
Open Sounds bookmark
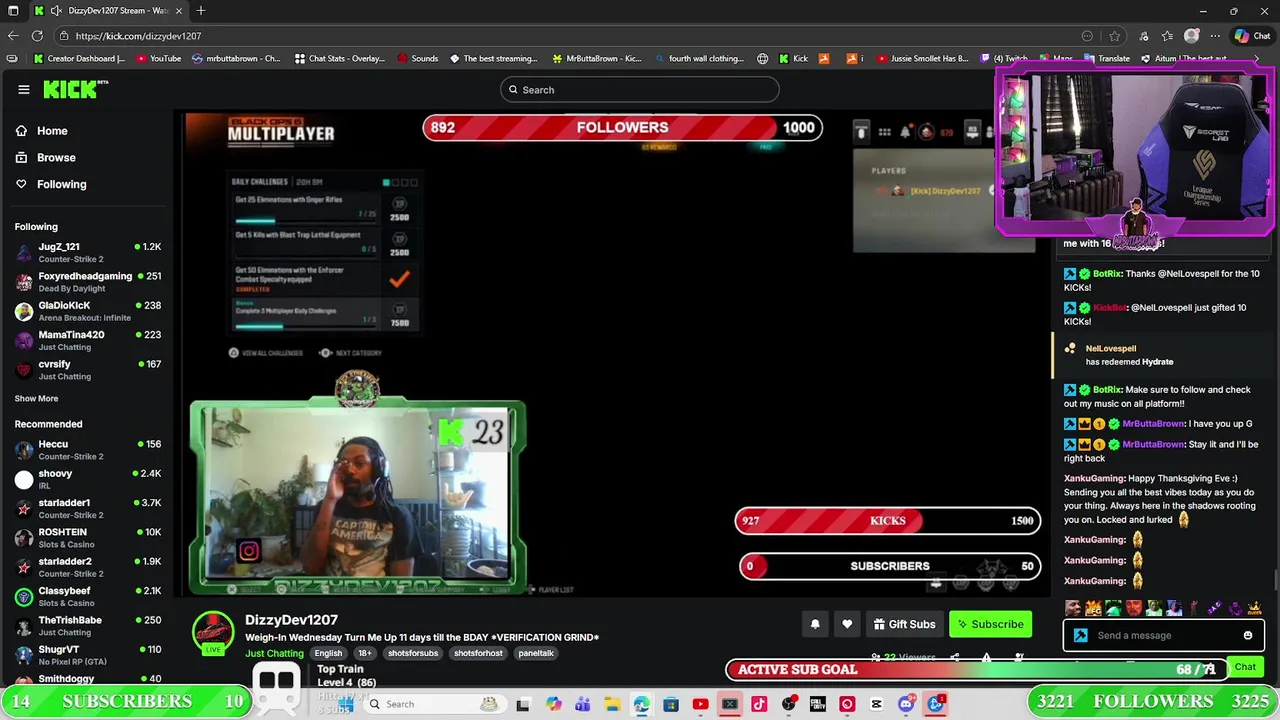click(x=418, y=59)
